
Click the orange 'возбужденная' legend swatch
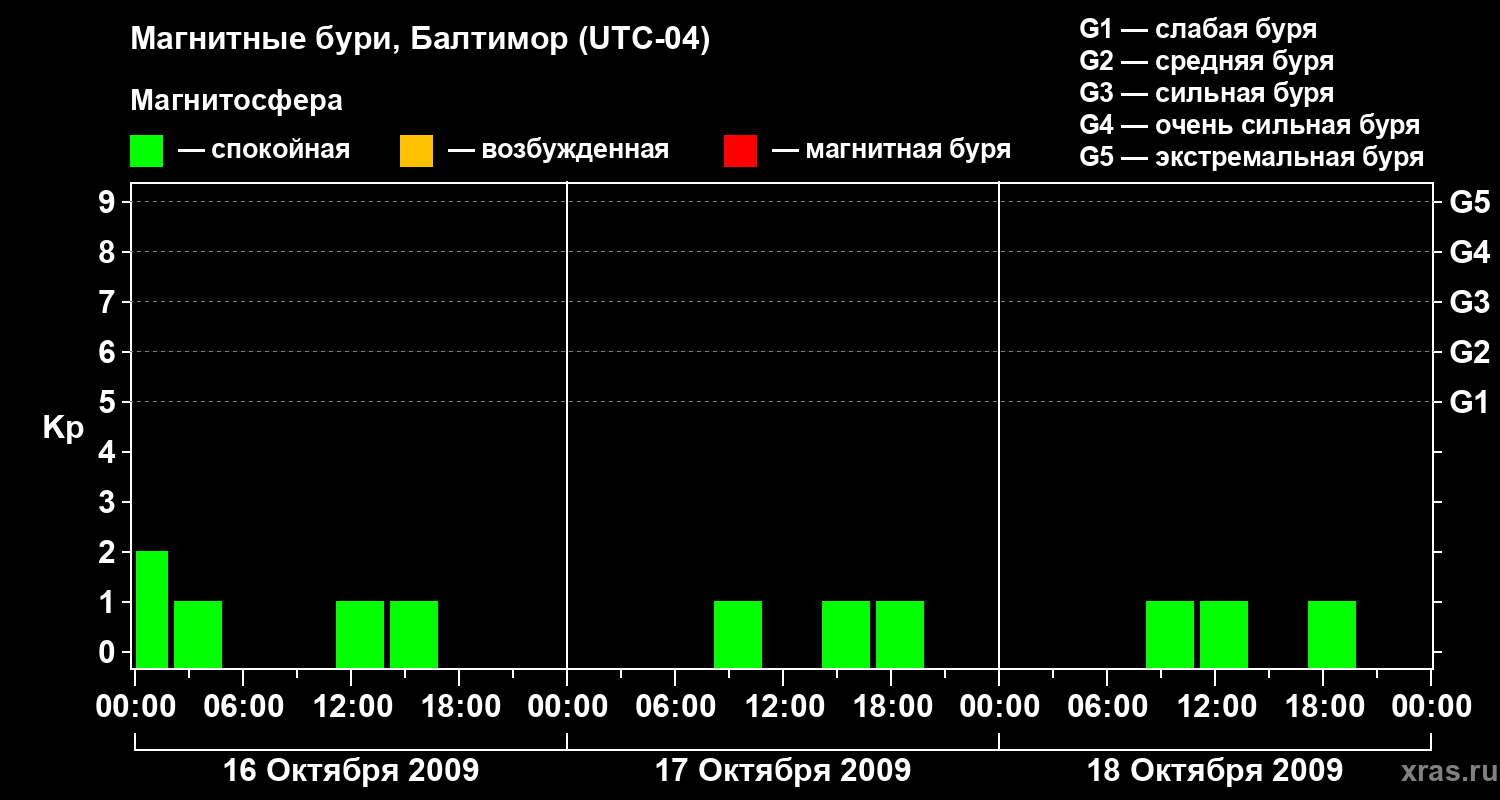(x=416, y=151)
